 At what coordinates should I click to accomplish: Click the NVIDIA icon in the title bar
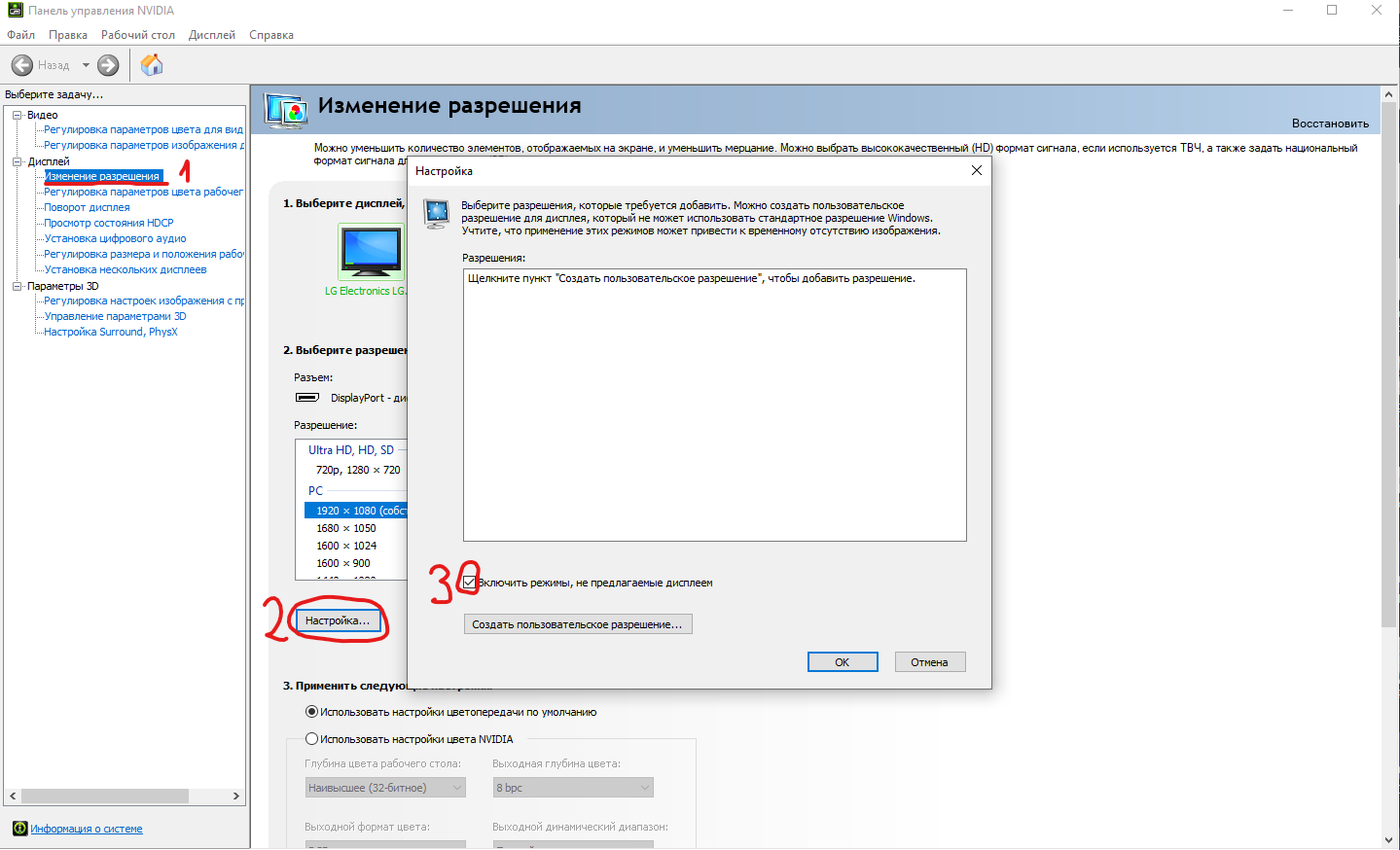[x=15, y=11]
